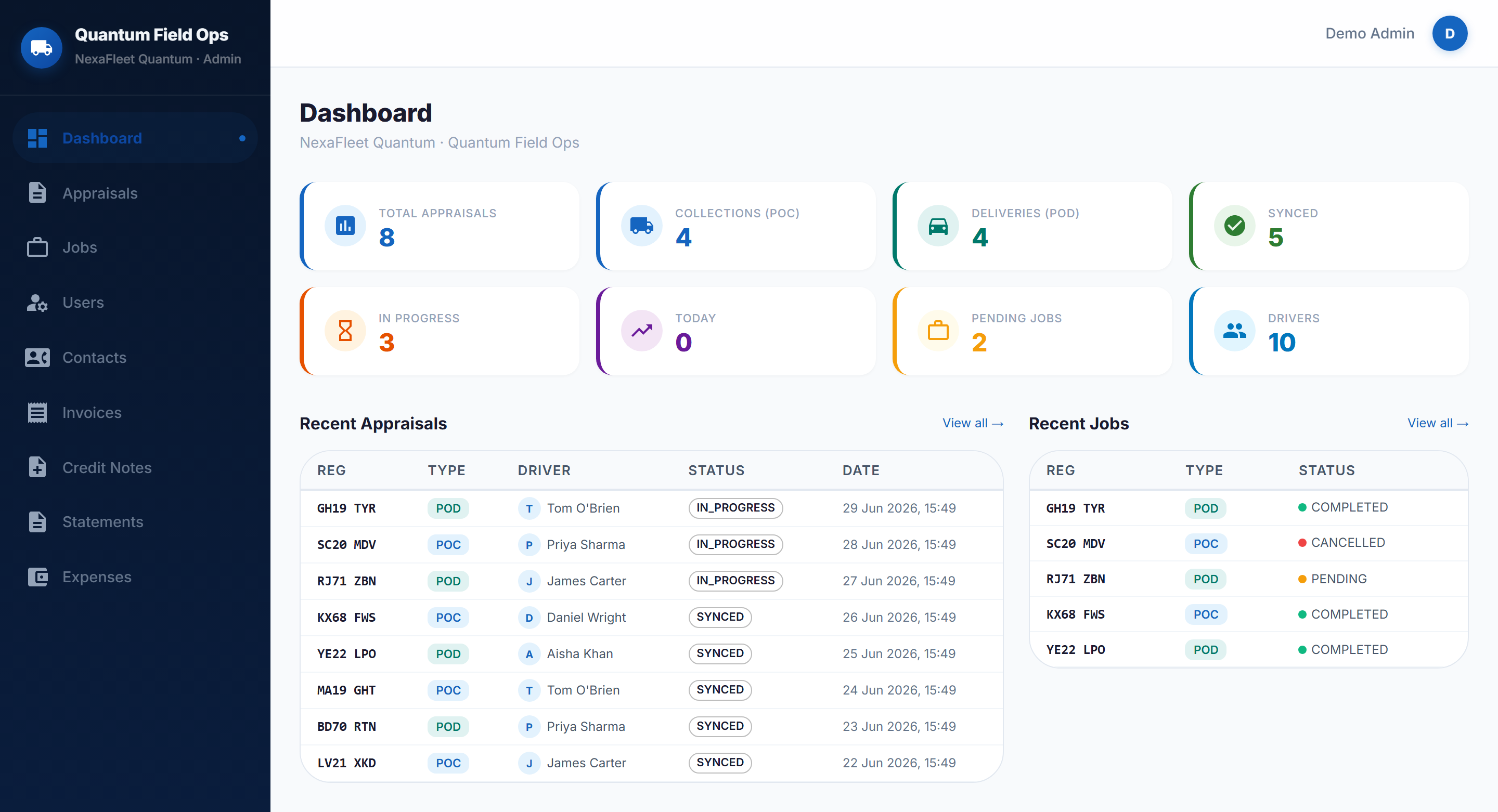The width and height of the screenshot is (1498, 812).
Task: Open the Contacts section
Action: (x=135, y=358)
